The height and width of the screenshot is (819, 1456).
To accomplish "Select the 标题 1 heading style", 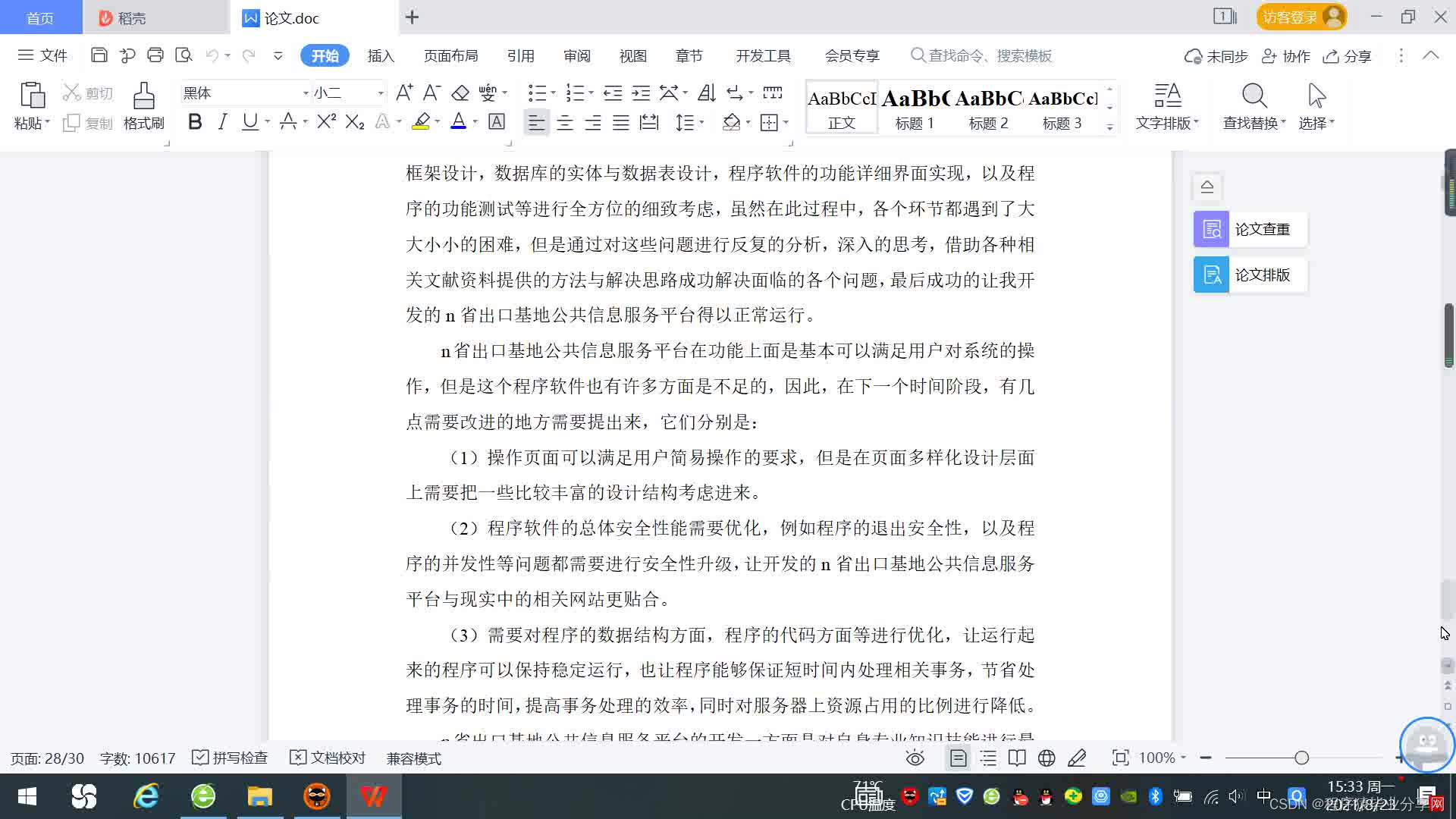I will 915,108.
